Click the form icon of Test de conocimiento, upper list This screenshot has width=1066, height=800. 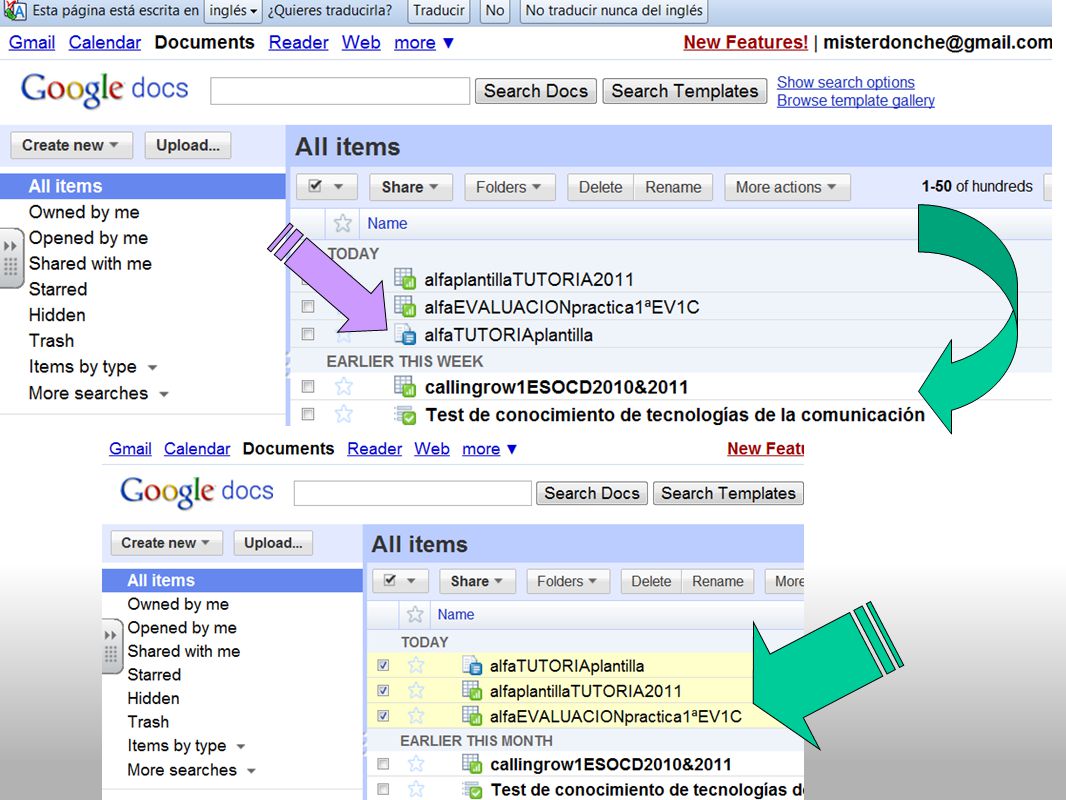tap(405, 415)
